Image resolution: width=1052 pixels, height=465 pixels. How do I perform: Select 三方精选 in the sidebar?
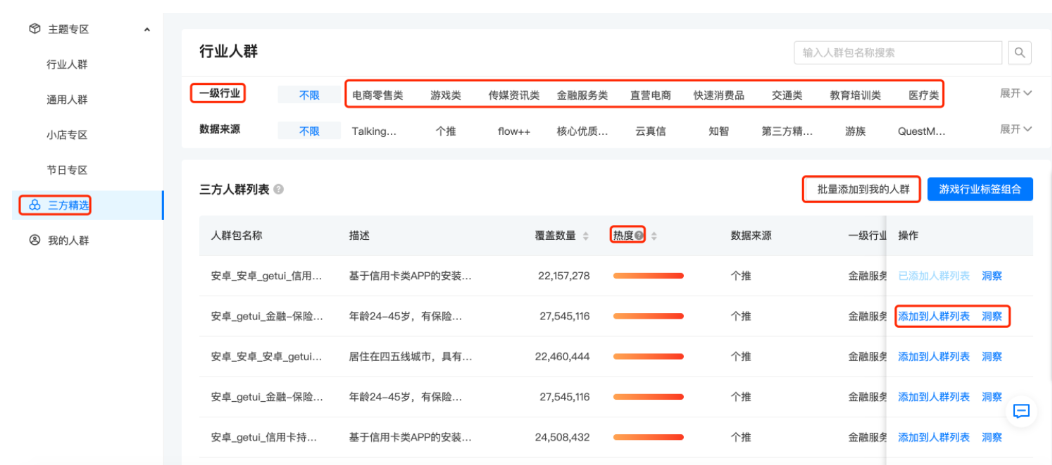(87, 205)
